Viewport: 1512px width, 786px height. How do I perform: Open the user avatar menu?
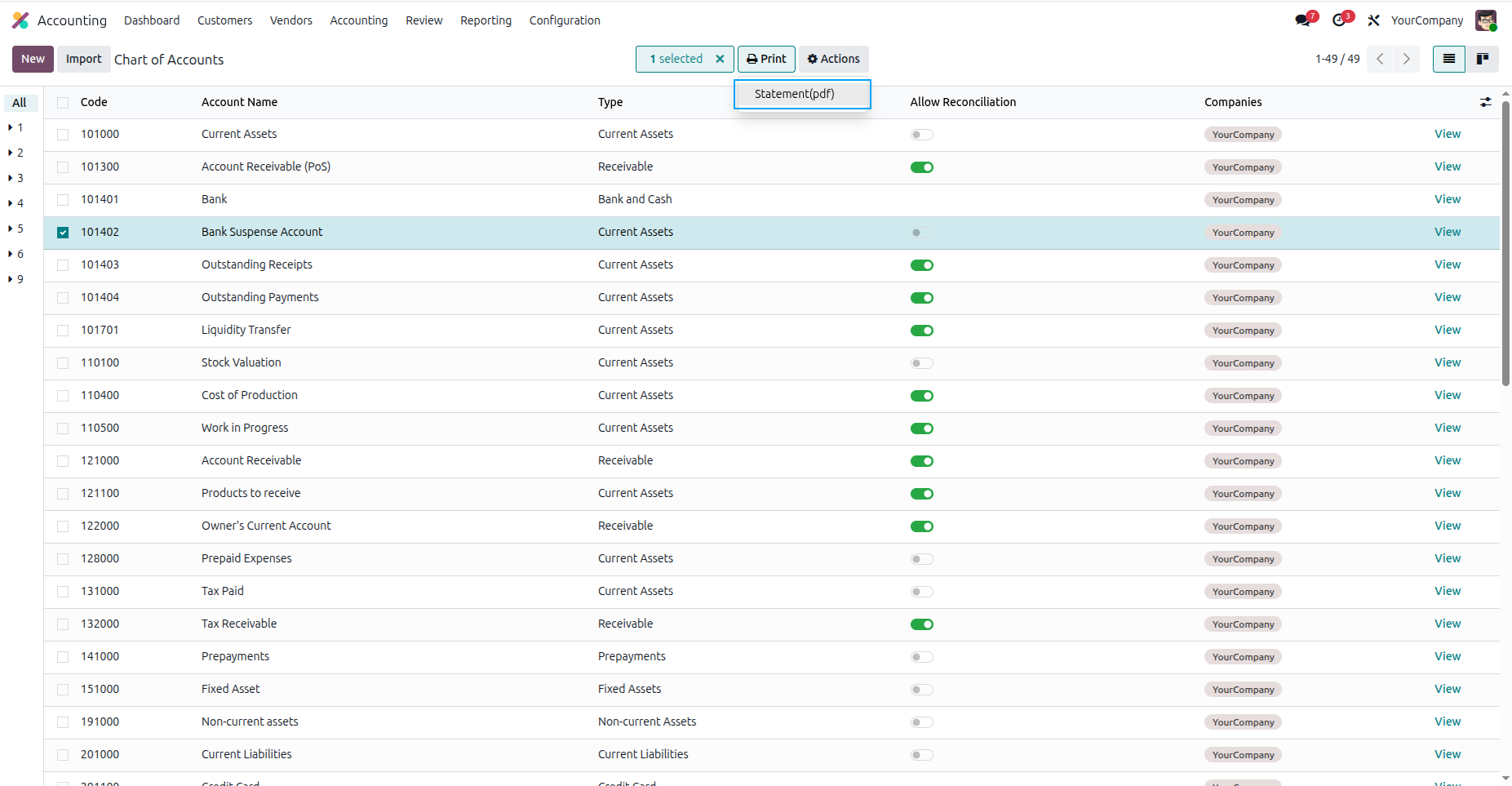click(x=1486, y=20)
